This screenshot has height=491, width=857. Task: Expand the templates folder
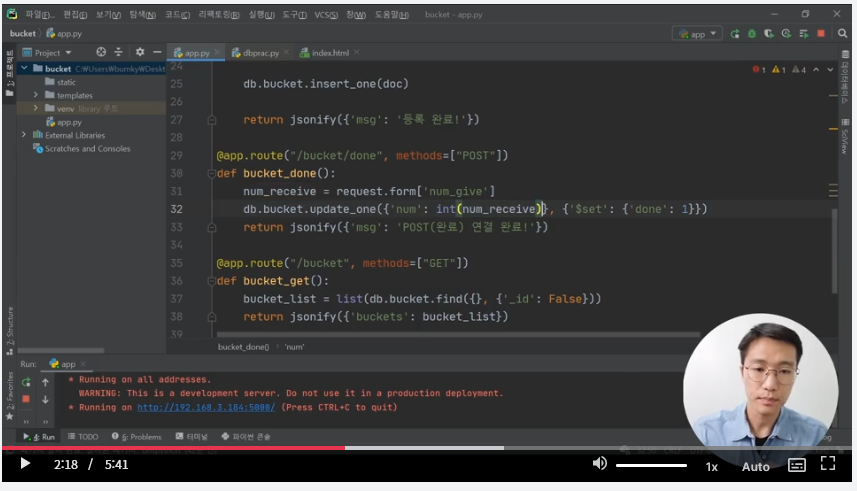36,95
